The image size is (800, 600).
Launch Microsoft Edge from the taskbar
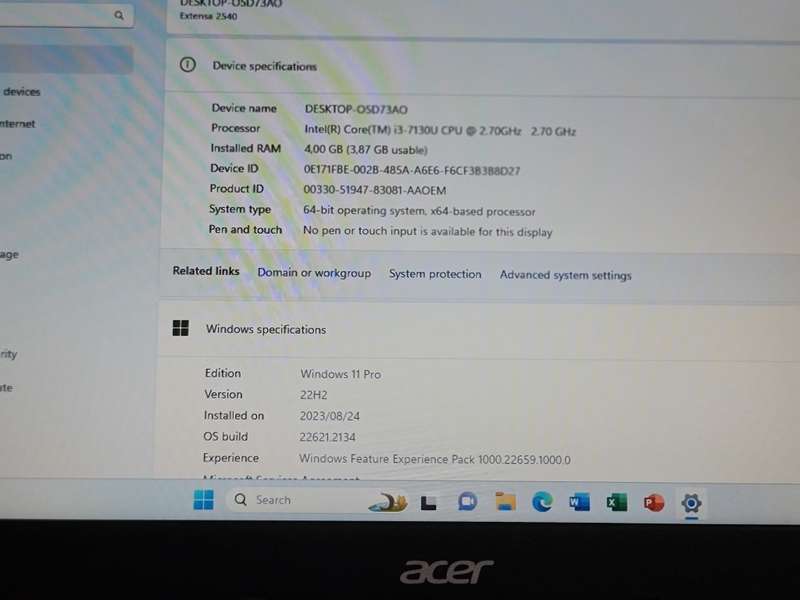(542, 503)
